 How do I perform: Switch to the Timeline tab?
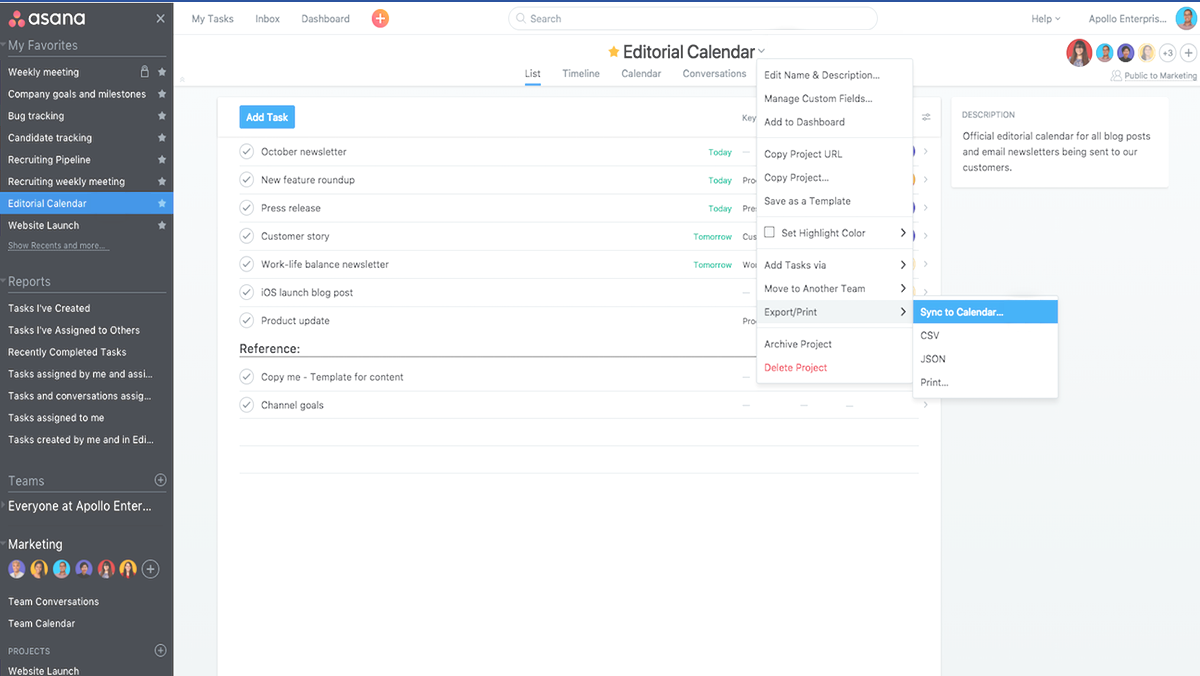pyautogui.click(x=581, y=74)
